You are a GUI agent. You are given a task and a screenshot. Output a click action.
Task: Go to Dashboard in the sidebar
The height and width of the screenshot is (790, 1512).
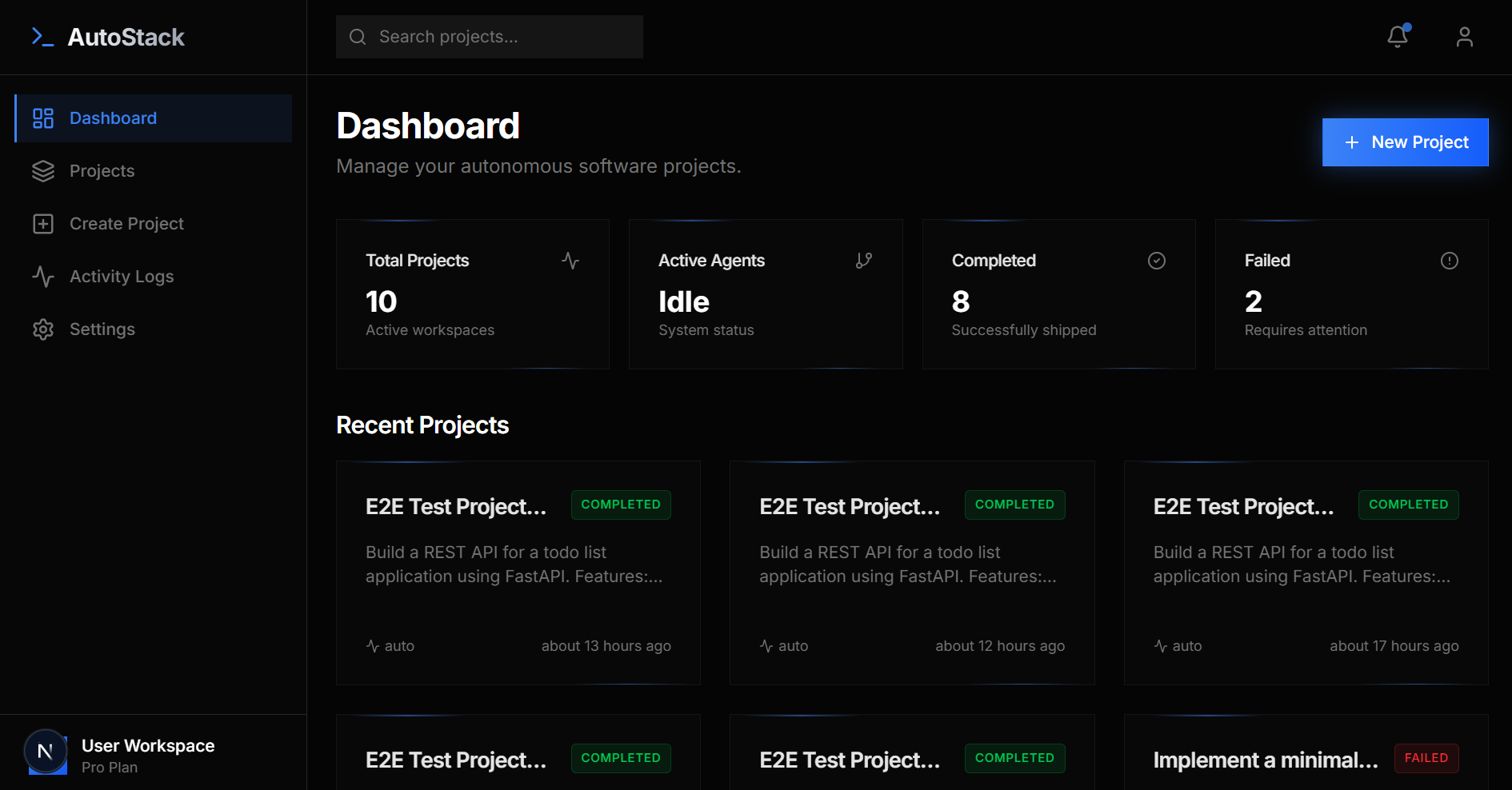tap(154, 118)
